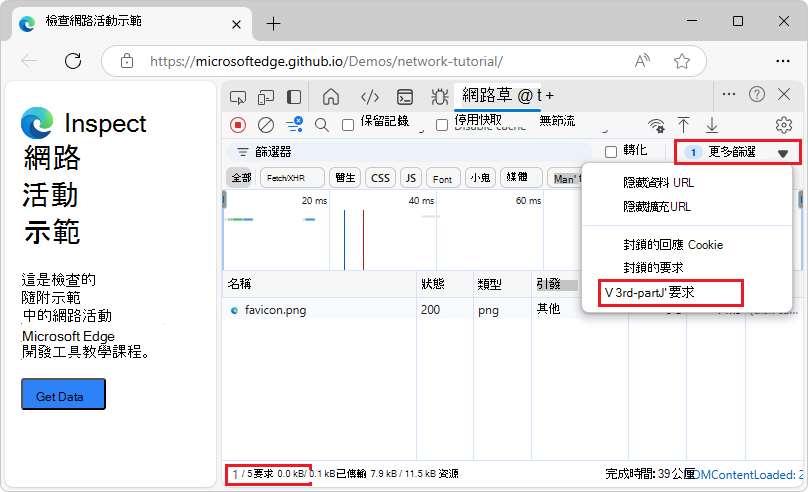The image size is (808, 492).
Task: Collapse the 更多篩選 dropdown
Action: coord(738,152)
